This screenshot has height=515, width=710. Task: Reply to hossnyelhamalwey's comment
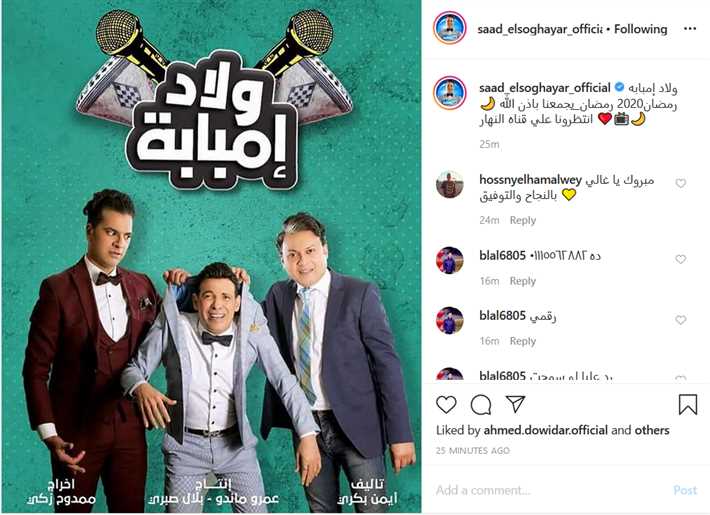coord(523,220)
